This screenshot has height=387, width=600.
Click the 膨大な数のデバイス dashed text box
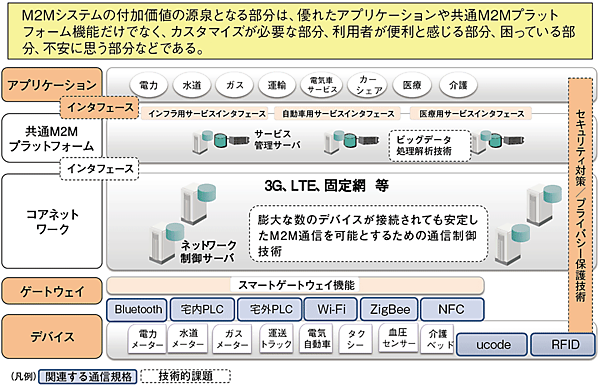coord(368,234)
